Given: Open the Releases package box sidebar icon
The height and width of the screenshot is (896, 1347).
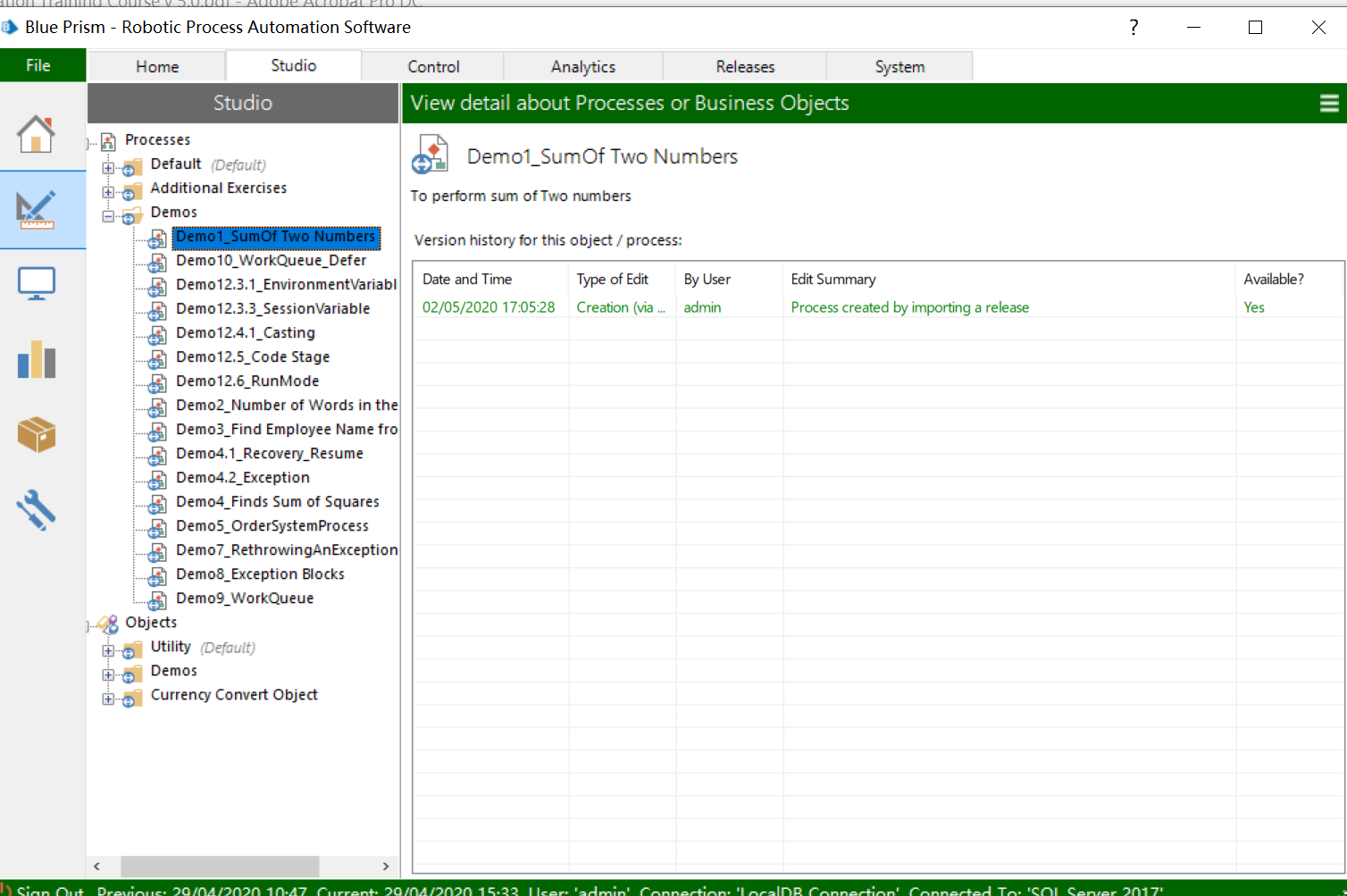Looking at the screenshot, I should [37, 435].
